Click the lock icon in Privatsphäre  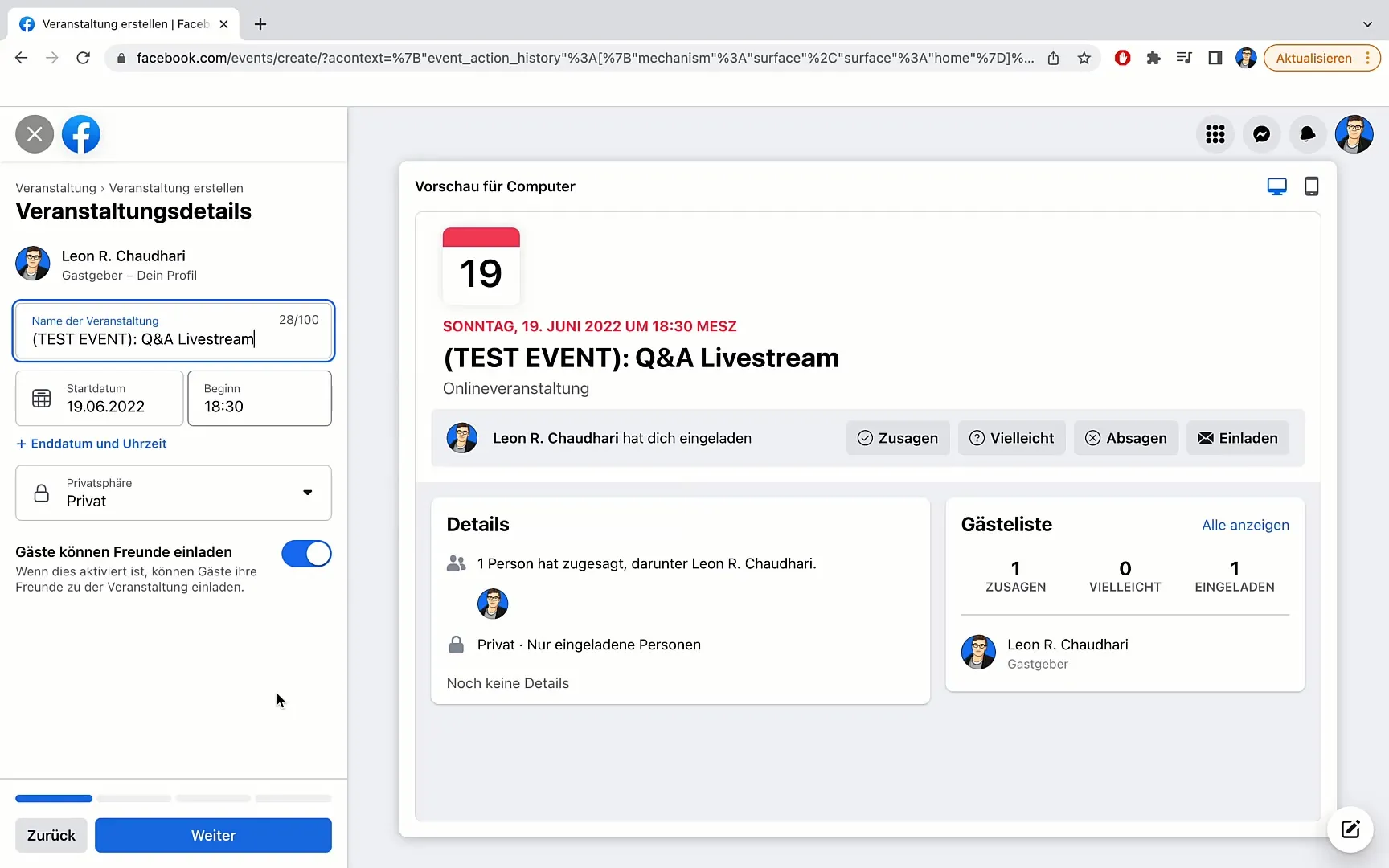pyautogui.click(x=42, y=493)
